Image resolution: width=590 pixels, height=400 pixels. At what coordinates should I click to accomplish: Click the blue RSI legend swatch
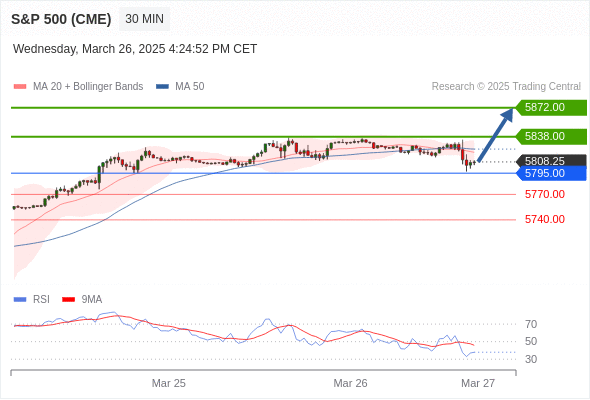pyautogui.click(x=20, y=300)
